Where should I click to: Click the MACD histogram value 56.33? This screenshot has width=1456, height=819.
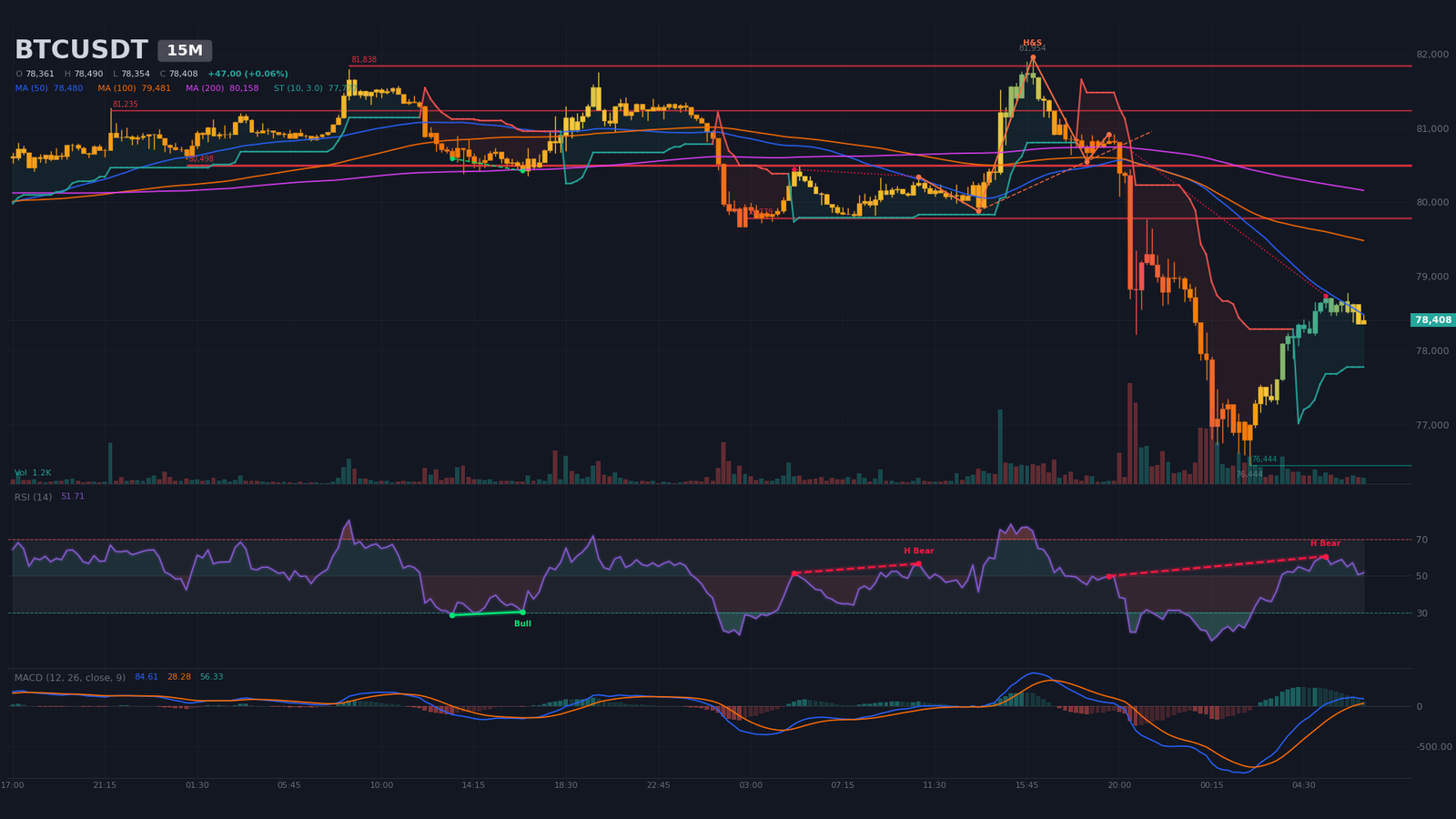[x=211, y=677]
